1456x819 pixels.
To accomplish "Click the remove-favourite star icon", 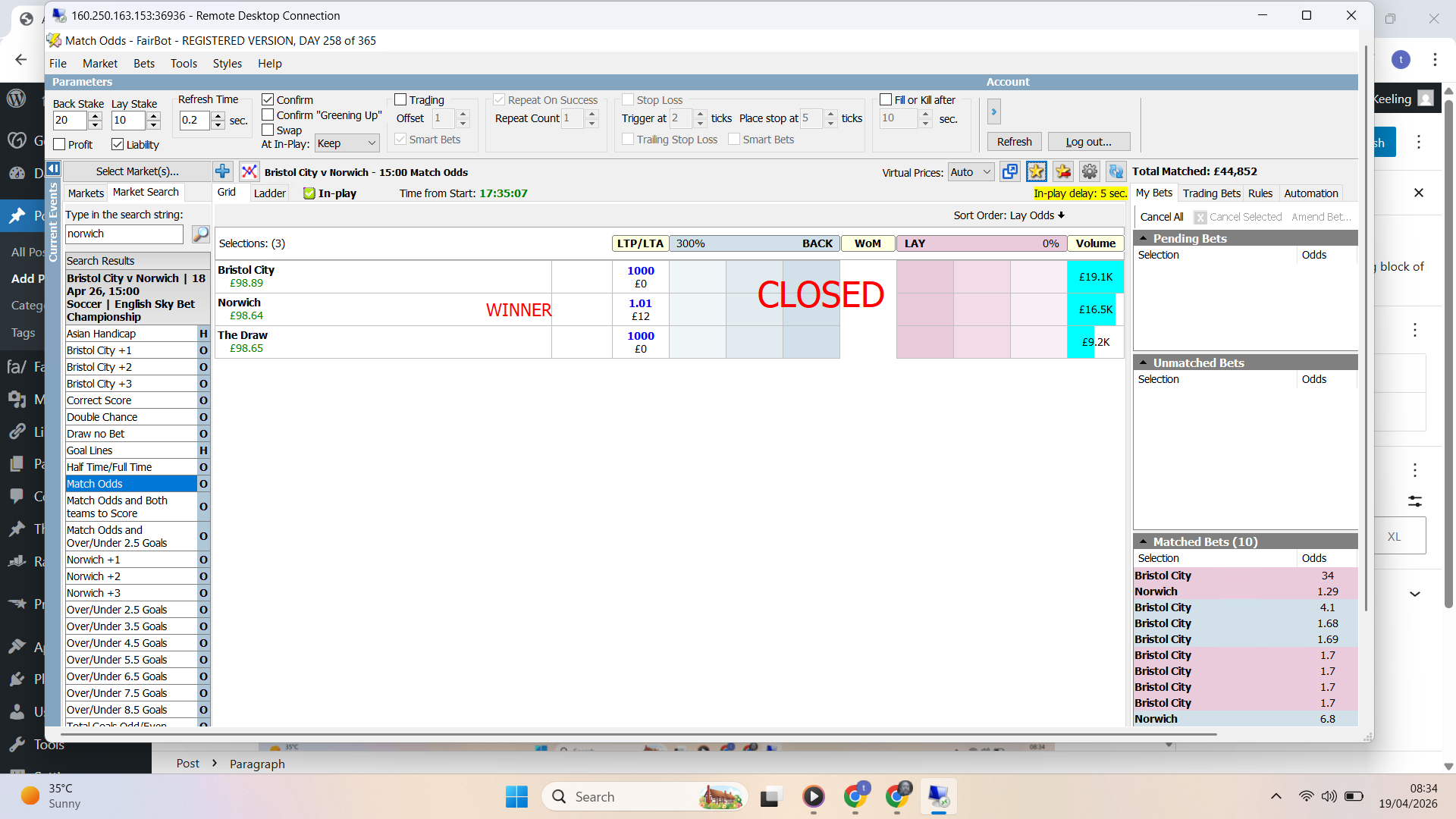I will tap(1063, 172).
